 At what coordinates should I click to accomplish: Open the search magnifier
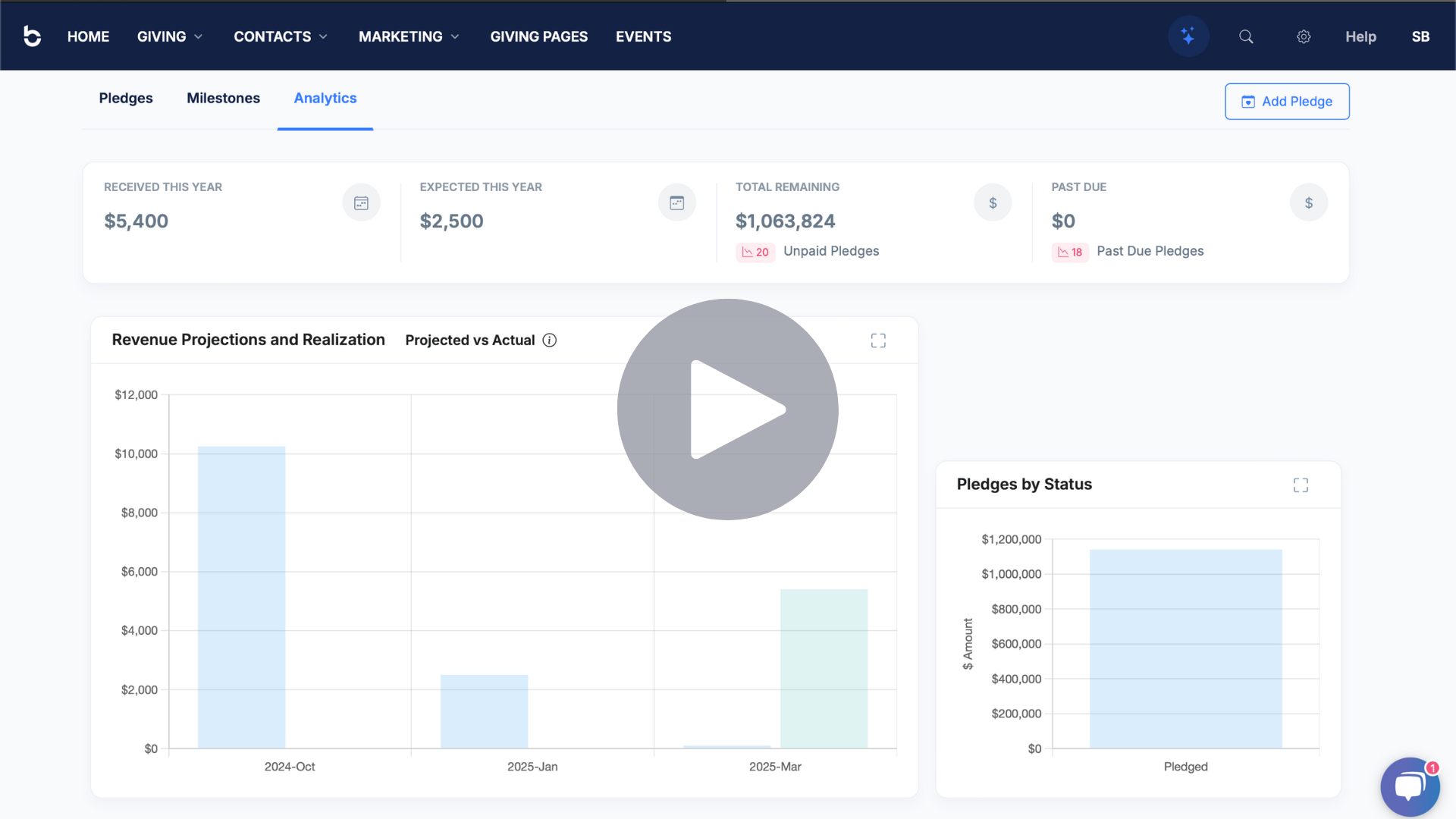point(1246,36)
